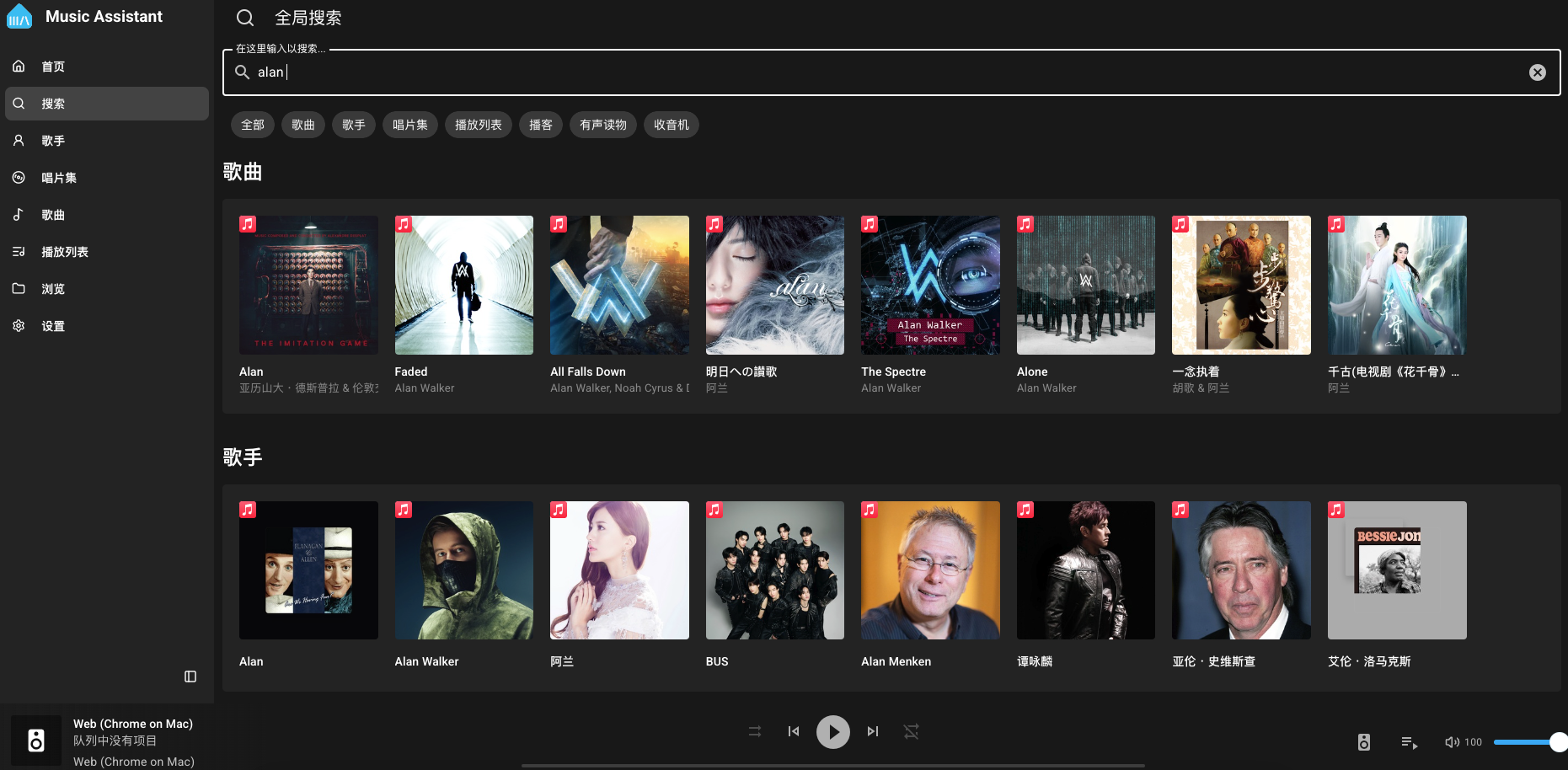Screen dimensions: 1568x770
Task: Filter results by 歌手 chip
Action: [x=354, y=125]
